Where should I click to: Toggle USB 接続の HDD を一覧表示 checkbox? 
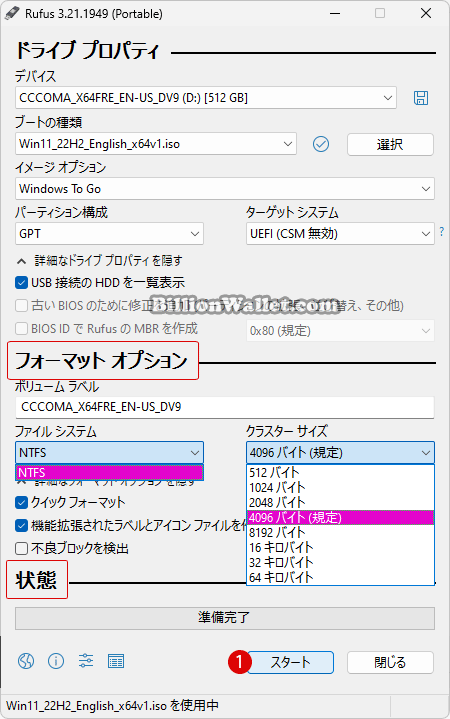coord(21,282)
